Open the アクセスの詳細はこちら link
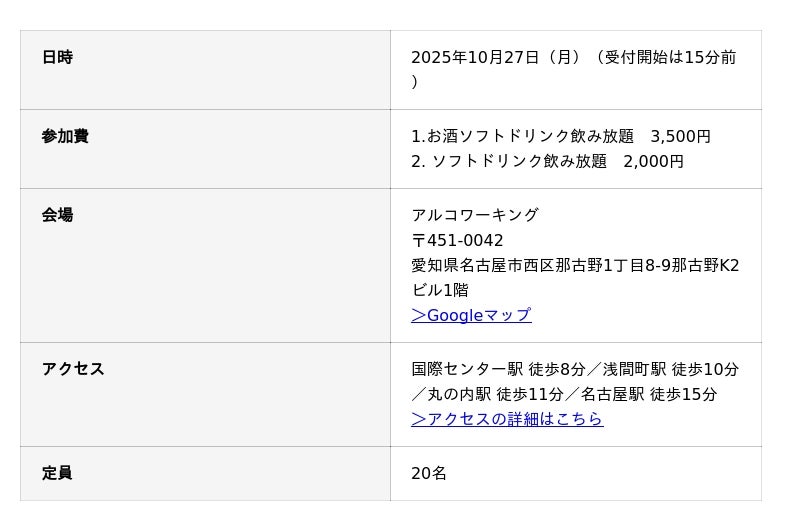Viewport: 800px width, 531px height. pyautogui.click(x=507, y=420)
